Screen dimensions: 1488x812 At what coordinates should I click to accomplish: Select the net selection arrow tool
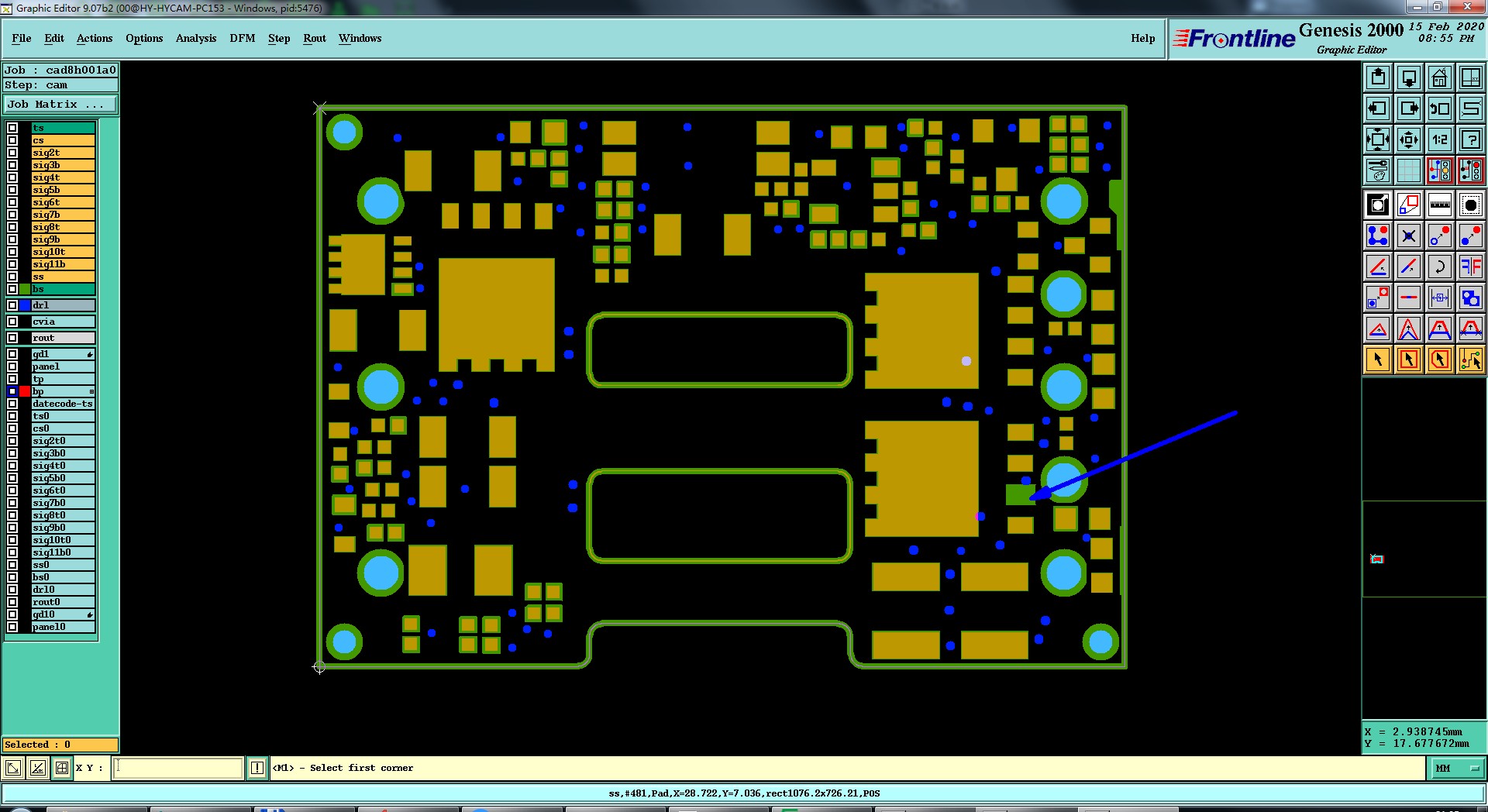tap(1471, 360)
